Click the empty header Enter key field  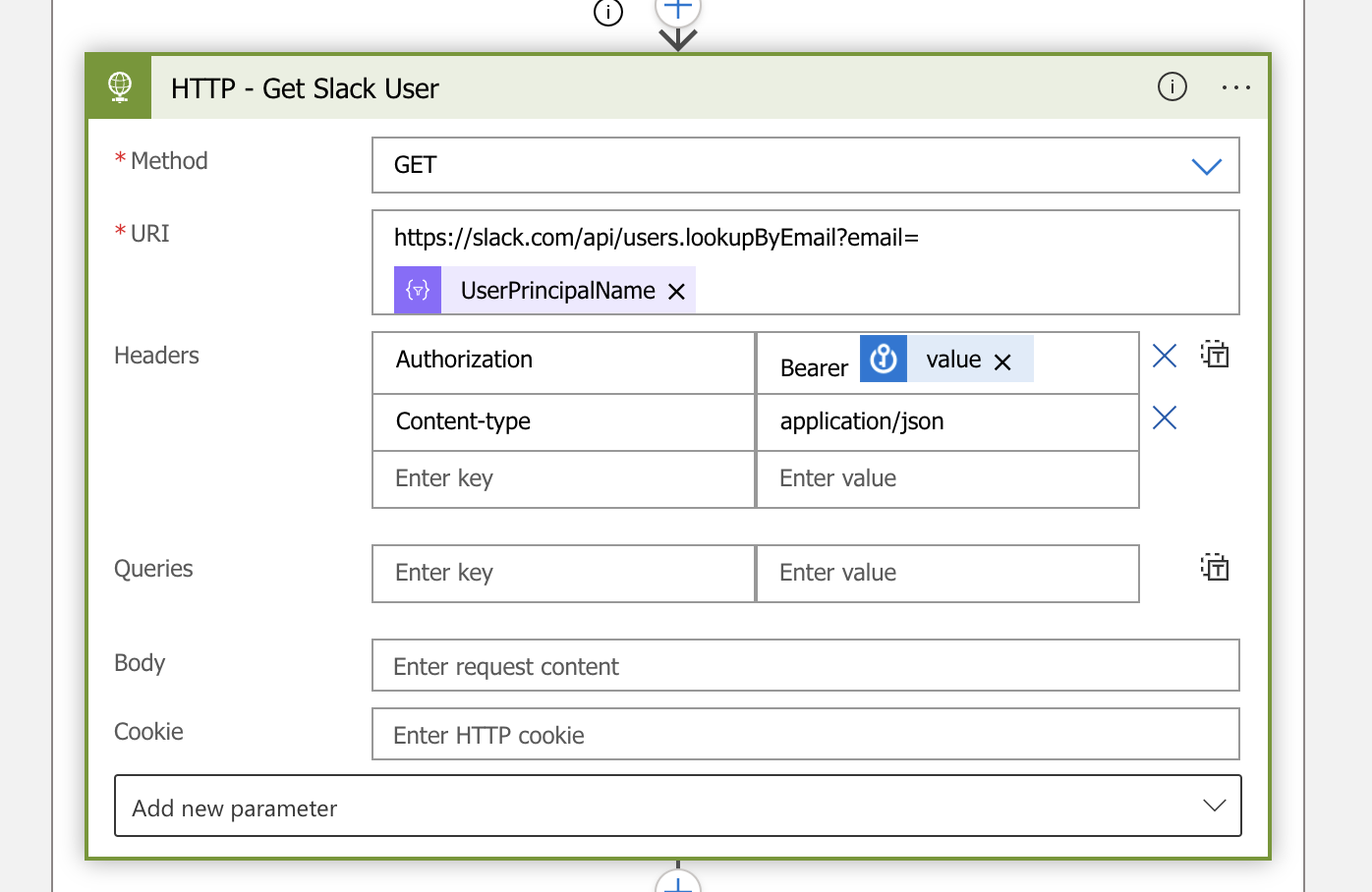point(563,479)
